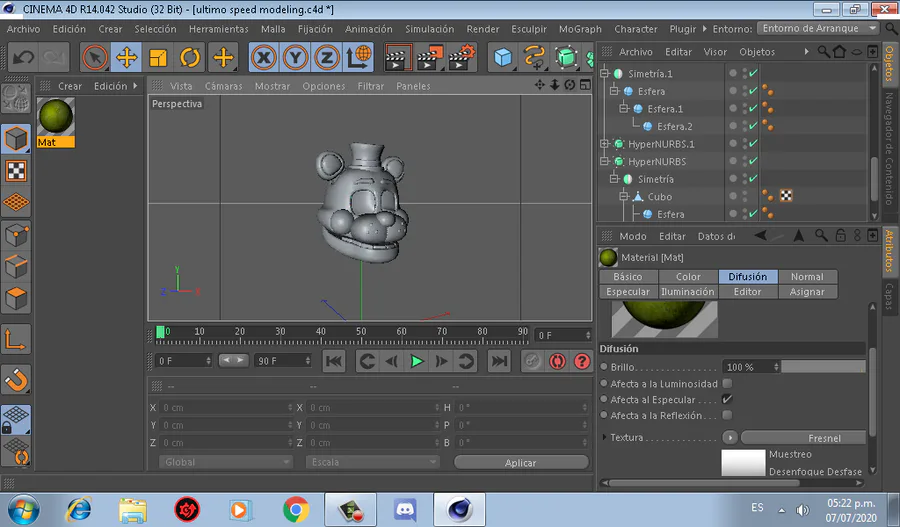The height and width of the screenshot is (527, 900).
Task: Enable Afecta a la Luminosidad checkbox
Action: point(727,383)
